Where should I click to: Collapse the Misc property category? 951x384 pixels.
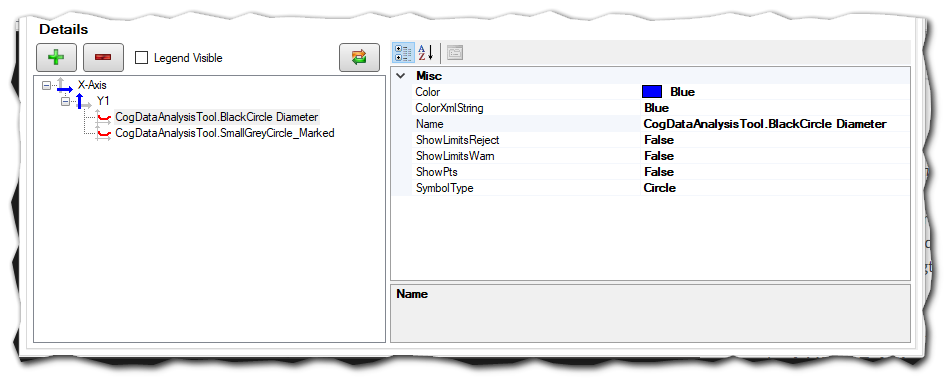[x=400, y=76]
